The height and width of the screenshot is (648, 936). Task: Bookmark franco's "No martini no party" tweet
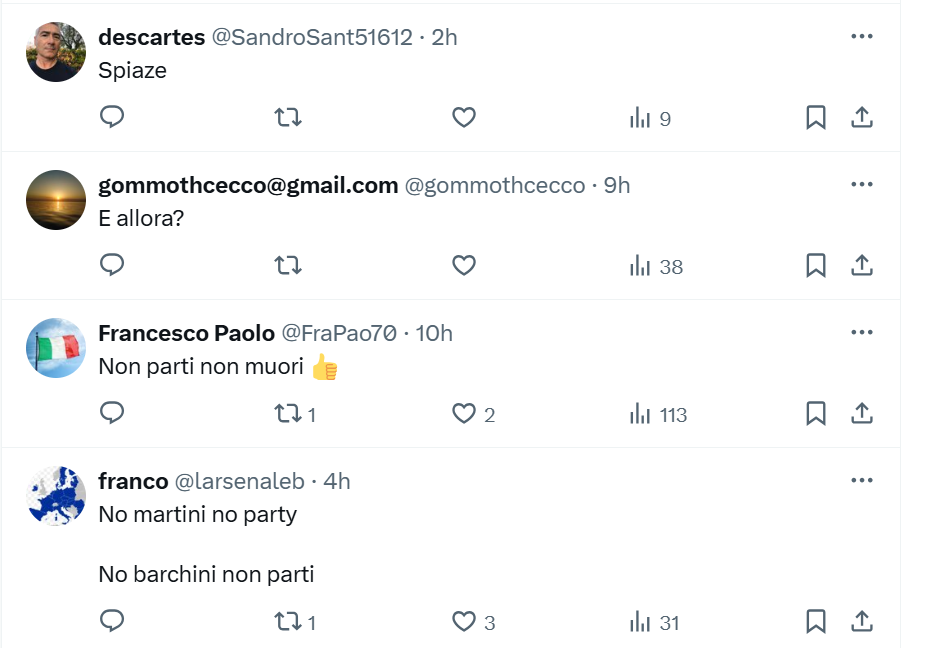click(815, 621)
